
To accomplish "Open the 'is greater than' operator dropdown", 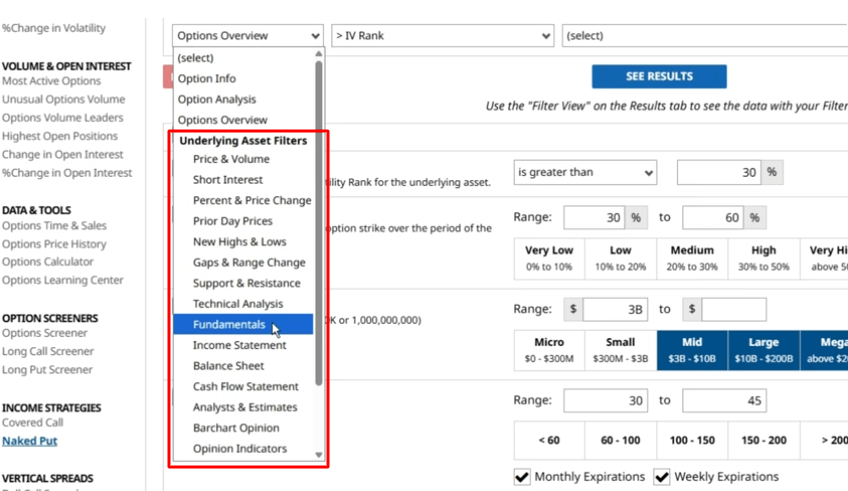I will coord(585,172).
